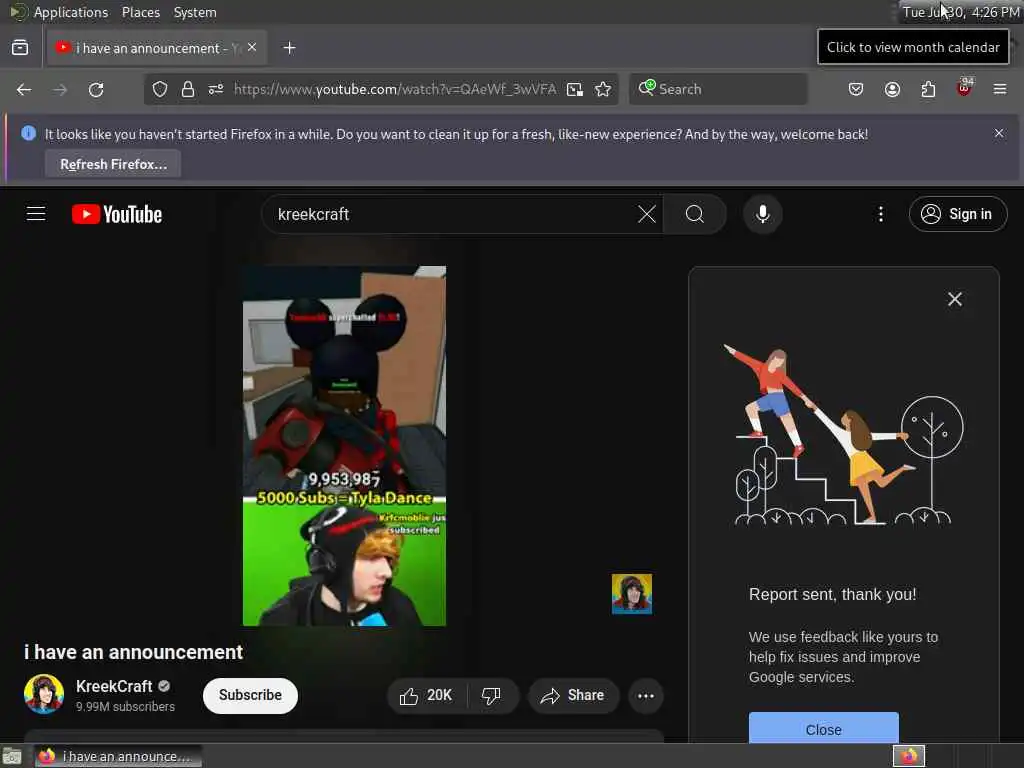This screenshot has width=1024, height=768.
Task: Open the System menu
Action: coord(195,12)
